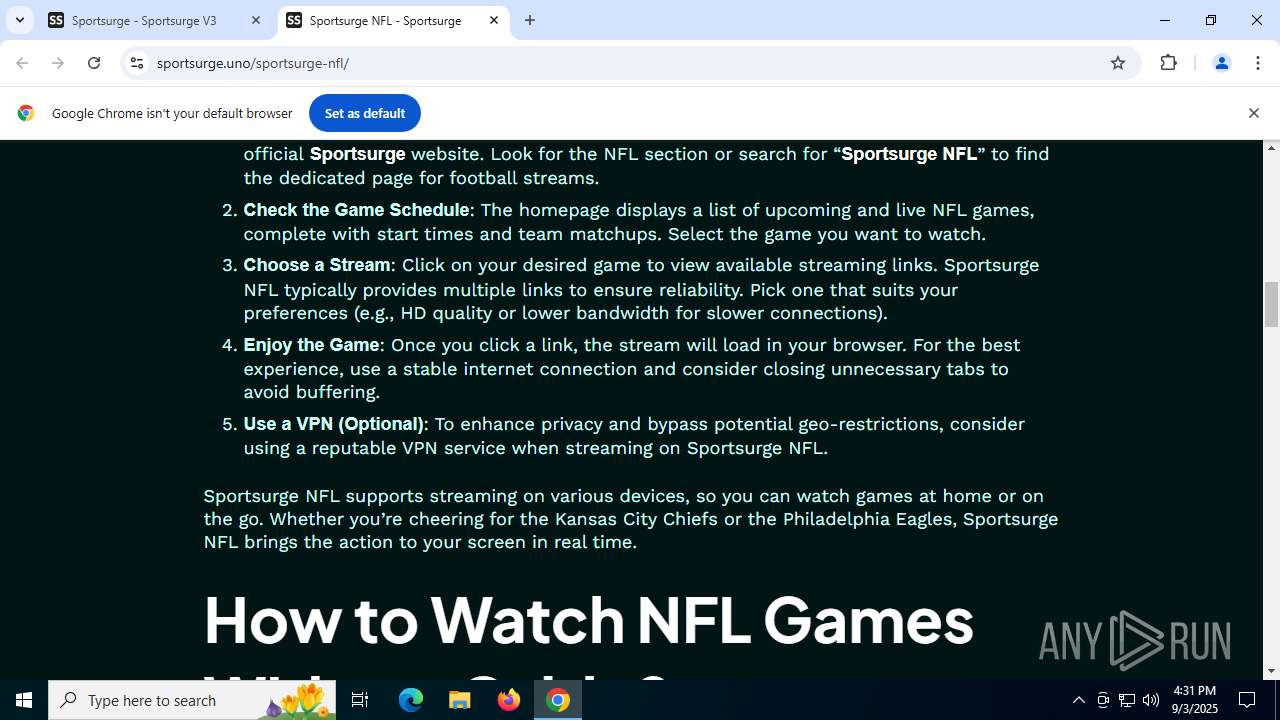The width and height of the screenshot is (1280, 720).
Task: View site information icon
Action: click(137, 63)
